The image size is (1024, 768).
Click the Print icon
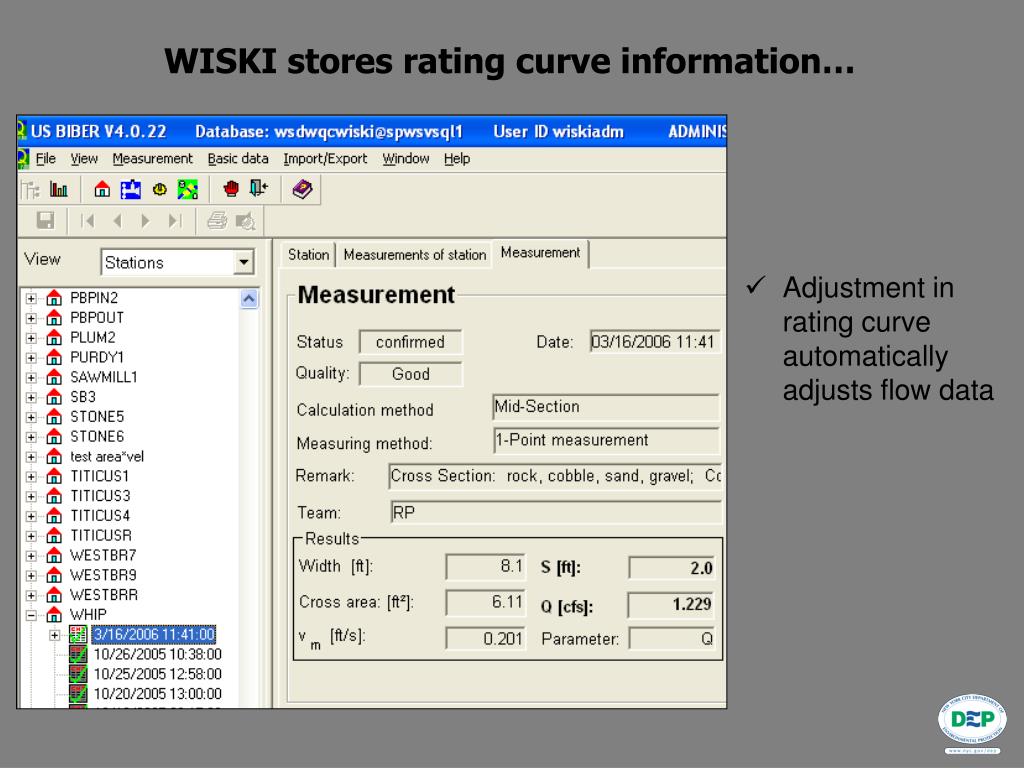pos(217,221)
